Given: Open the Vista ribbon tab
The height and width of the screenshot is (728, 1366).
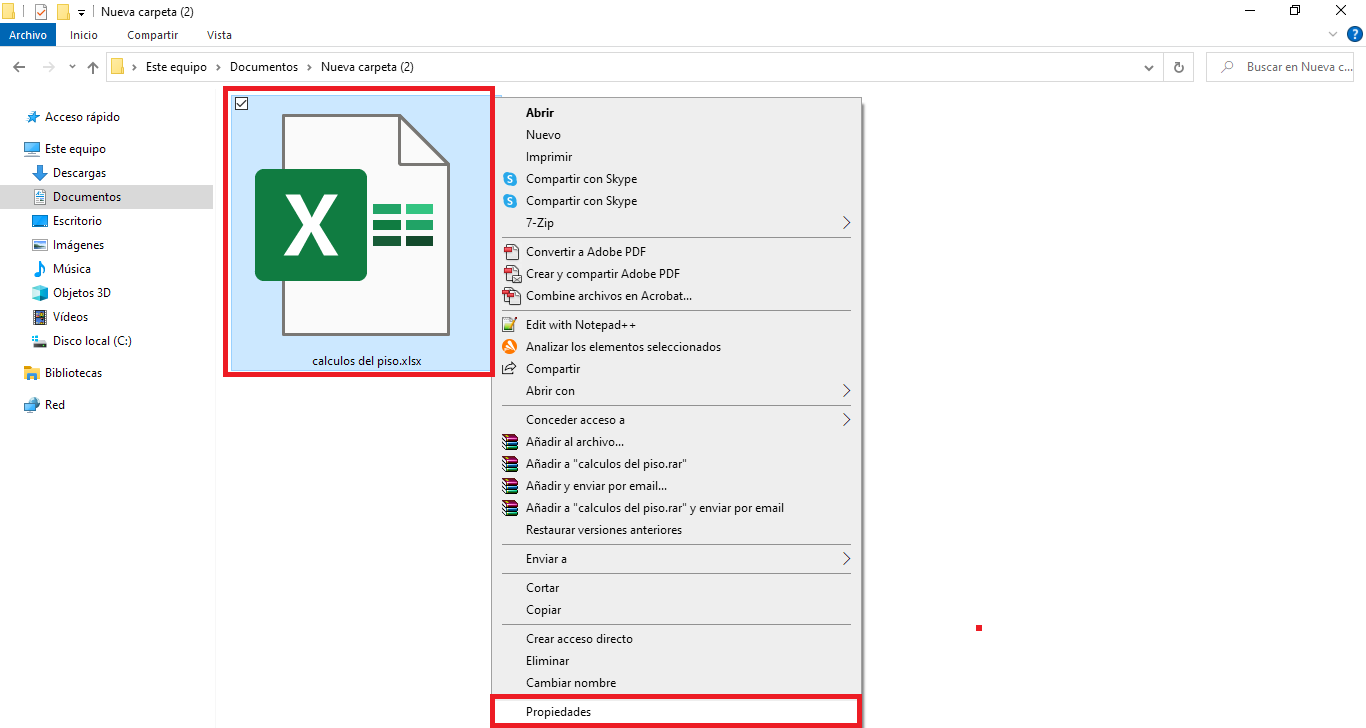Looking at the screenshot, I should click(219, 35).
